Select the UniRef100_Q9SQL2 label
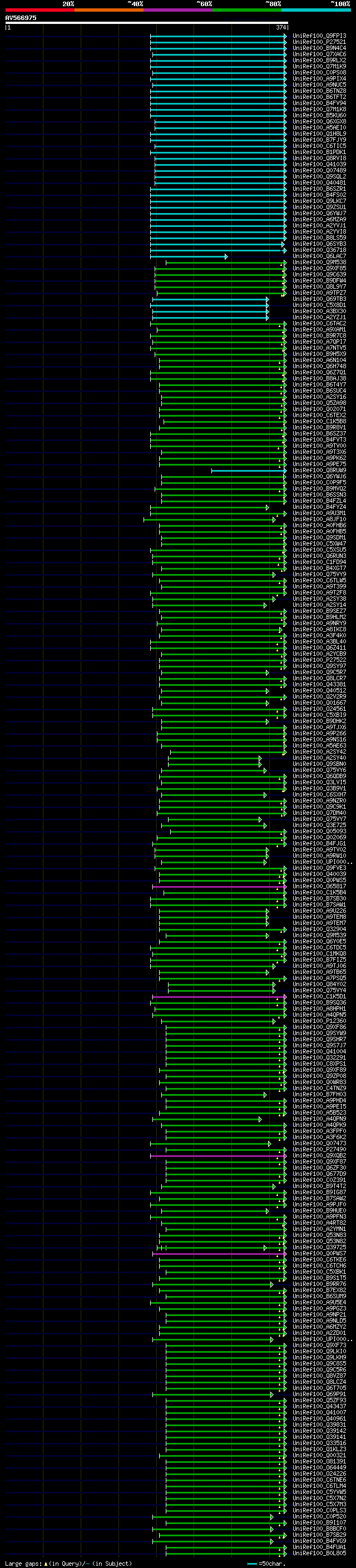Image resolution: width=356 pixels, height=1568 pixels. [319, 176]
